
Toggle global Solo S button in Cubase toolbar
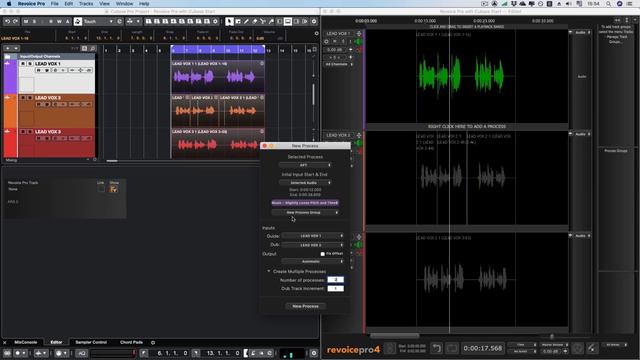tap(34, 21)
